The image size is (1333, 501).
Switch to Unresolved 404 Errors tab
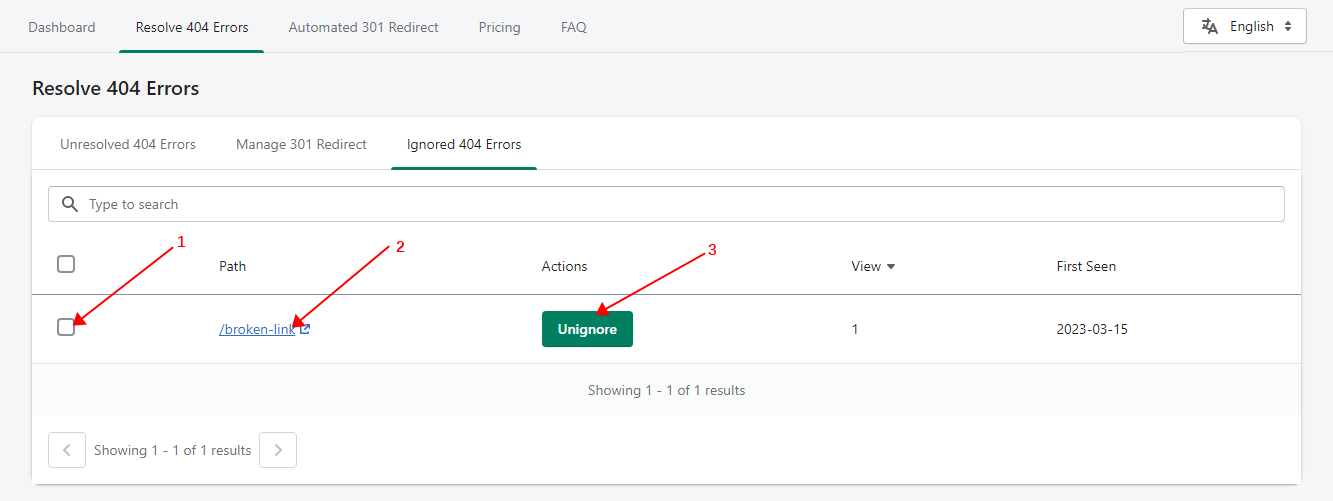(128, 144)
